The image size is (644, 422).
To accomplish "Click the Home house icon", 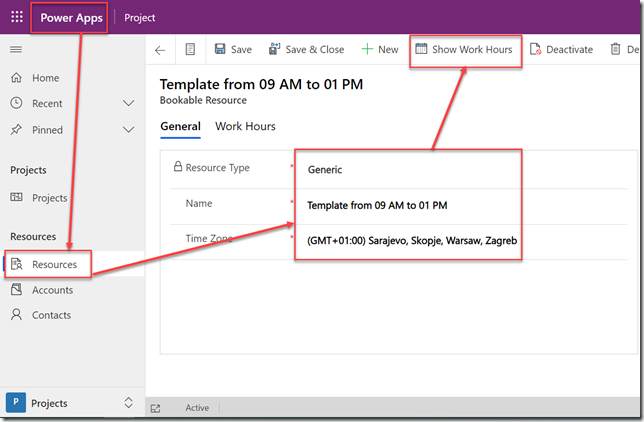I will [x=16, y=77].
